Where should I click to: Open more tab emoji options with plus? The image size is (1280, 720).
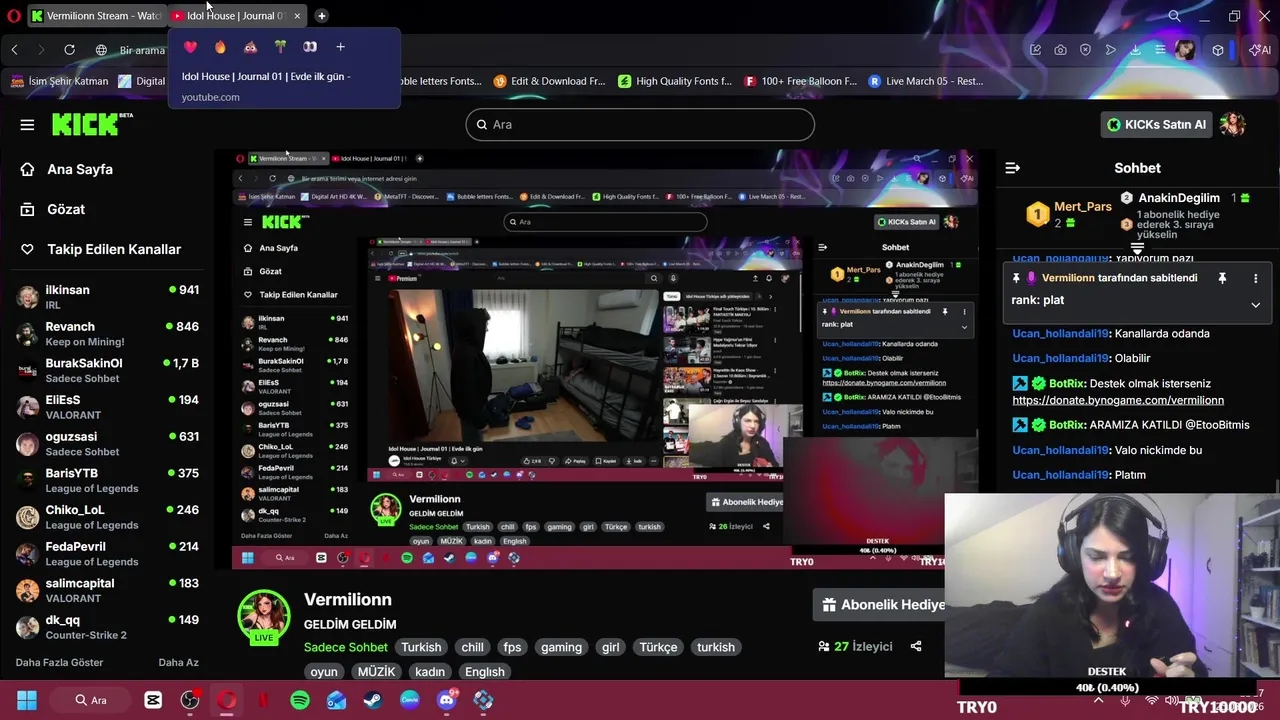[340, 47]
